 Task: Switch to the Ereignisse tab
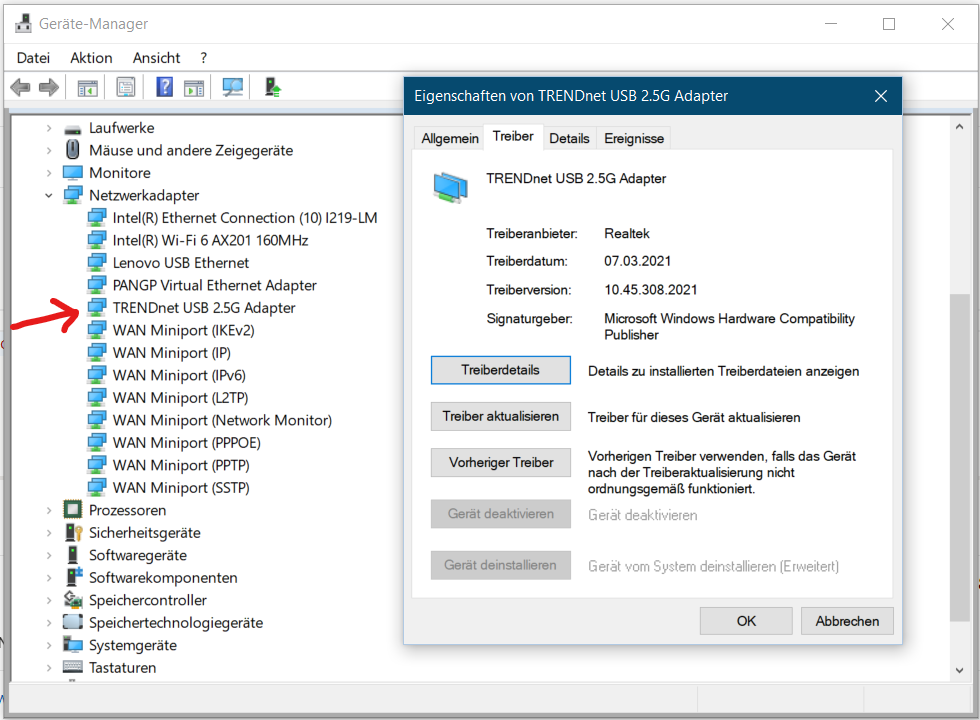(x=634, y=138)
